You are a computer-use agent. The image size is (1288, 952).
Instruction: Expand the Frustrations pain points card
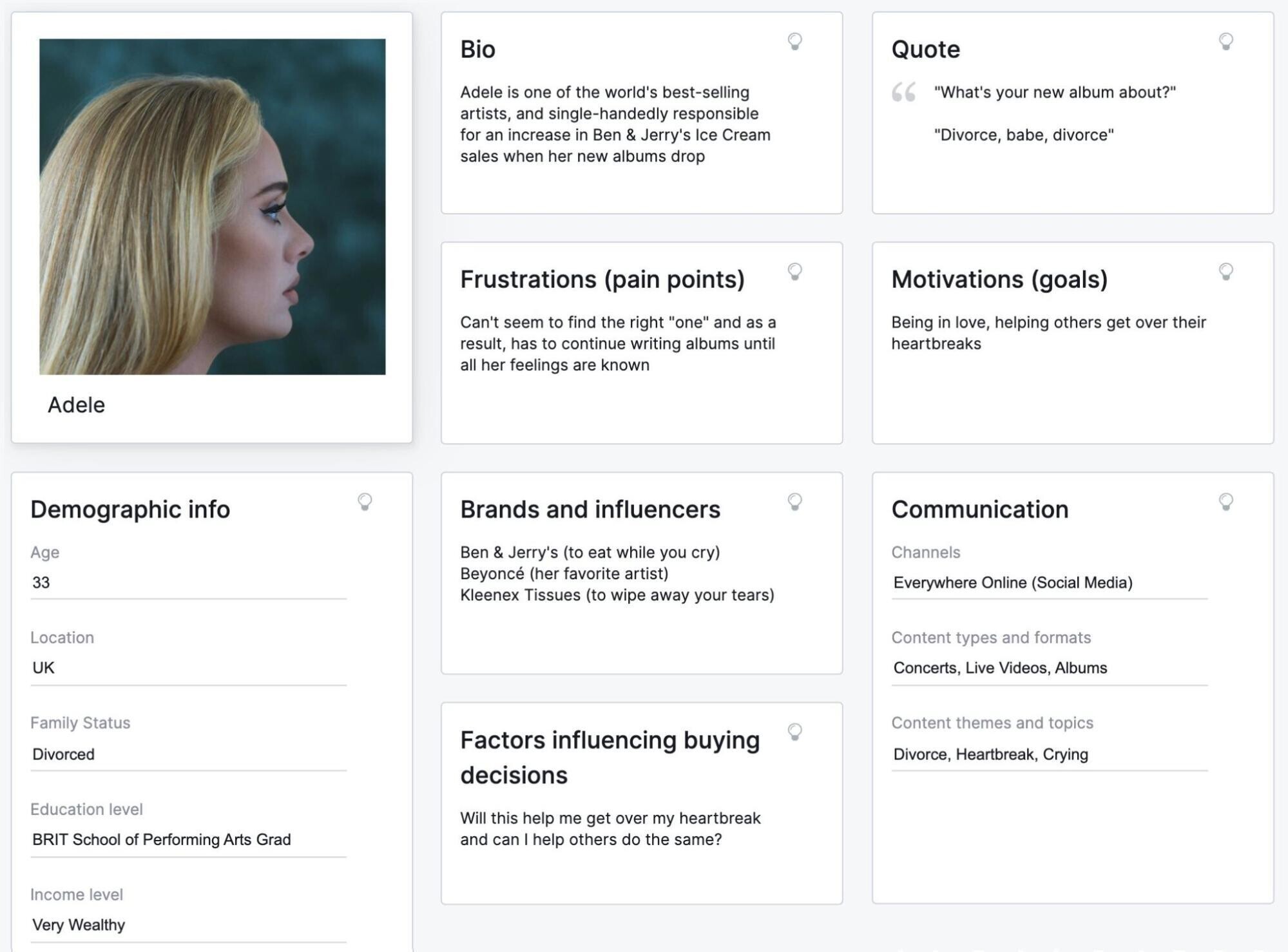[x=795, y=271]
